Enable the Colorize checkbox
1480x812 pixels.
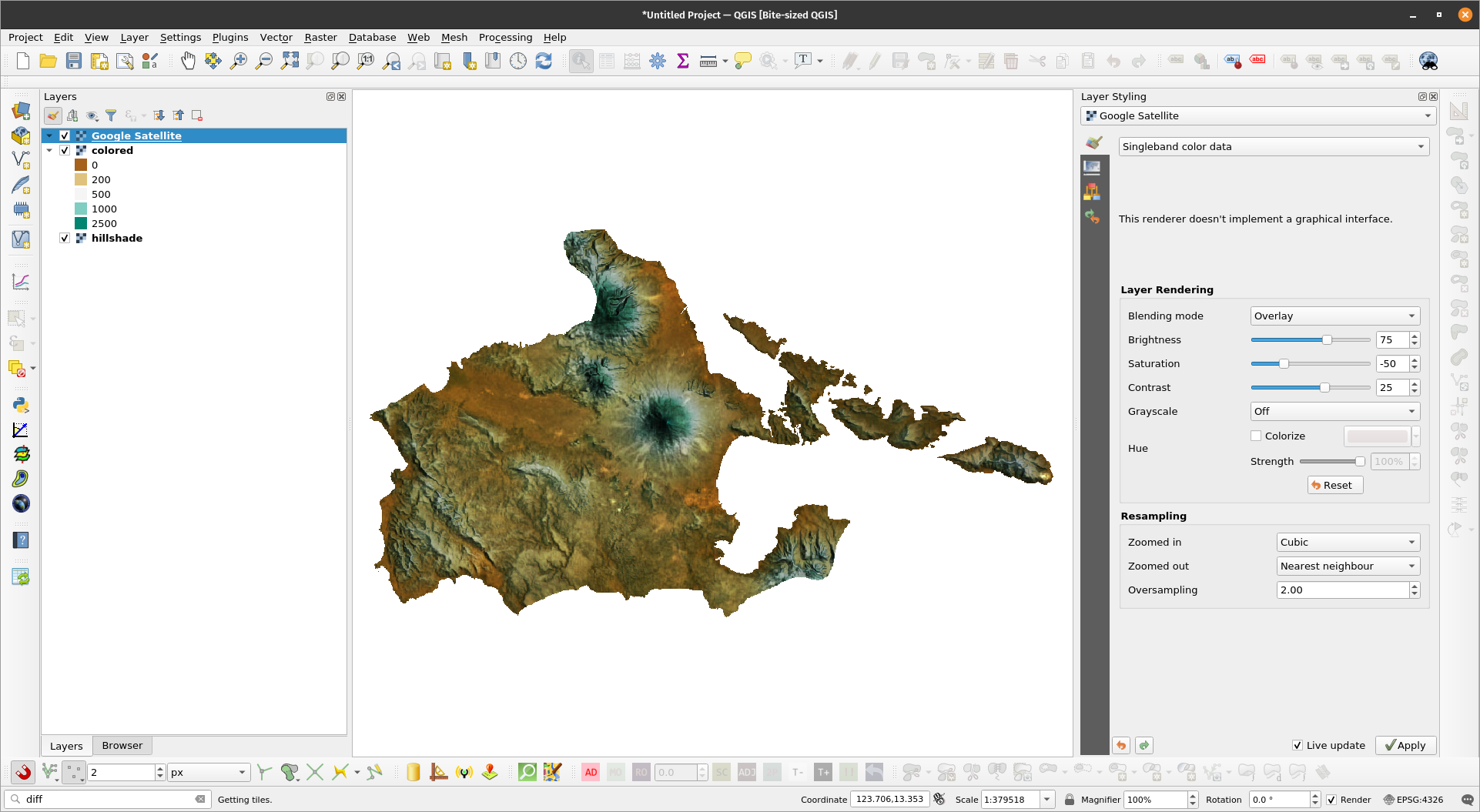tap(1257, 436)
